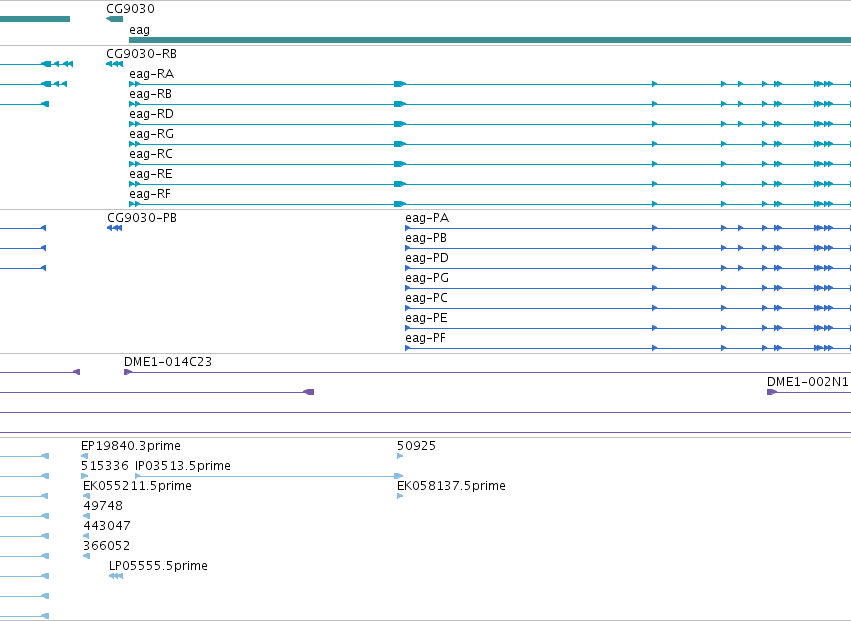The image size is (851, 621).
Task: Click the IP03513.5prime label
Action: point(183,466)
